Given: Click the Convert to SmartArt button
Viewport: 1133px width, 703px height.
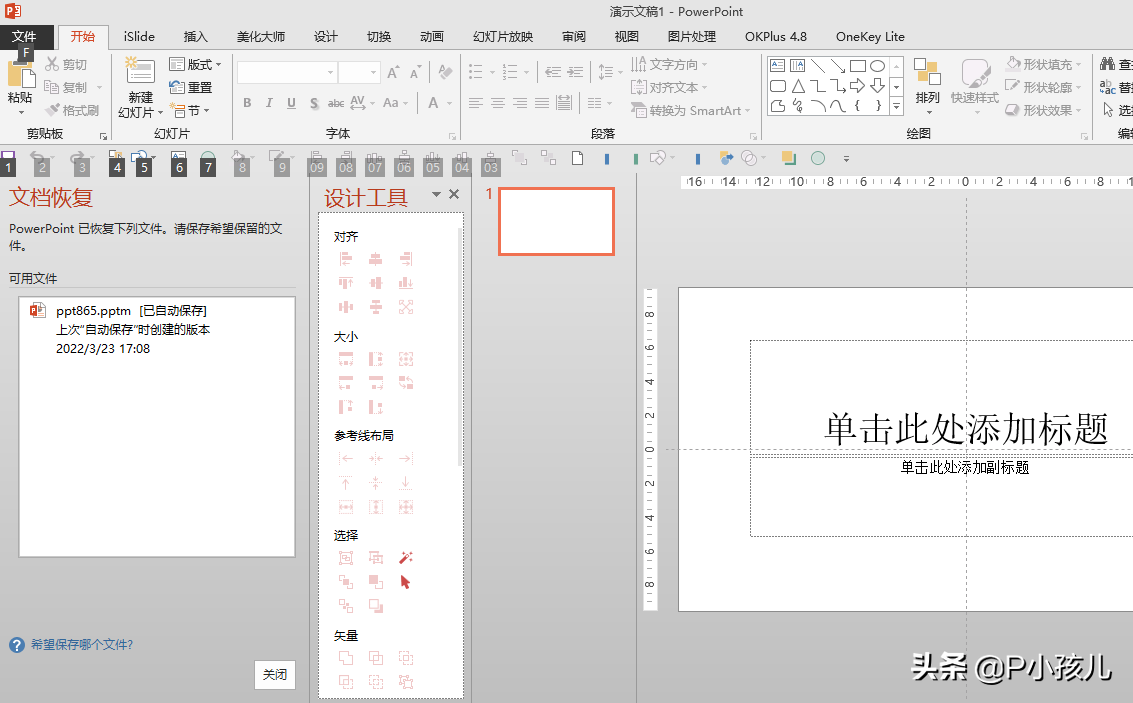Looking at the screenshot, I should coord(691,111).
